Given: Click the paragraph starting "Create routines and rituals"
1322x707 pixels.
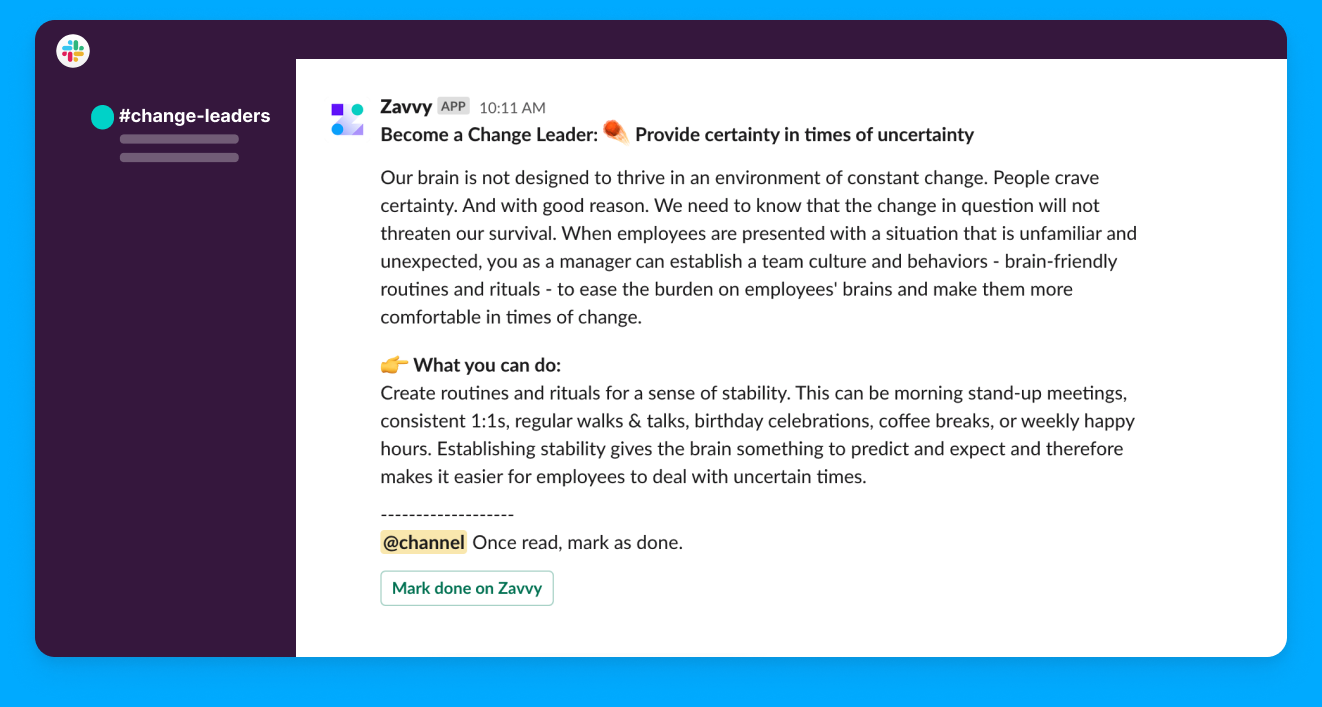Looking at the screenshot, I should pyautogui.click(x=757, y=435).
